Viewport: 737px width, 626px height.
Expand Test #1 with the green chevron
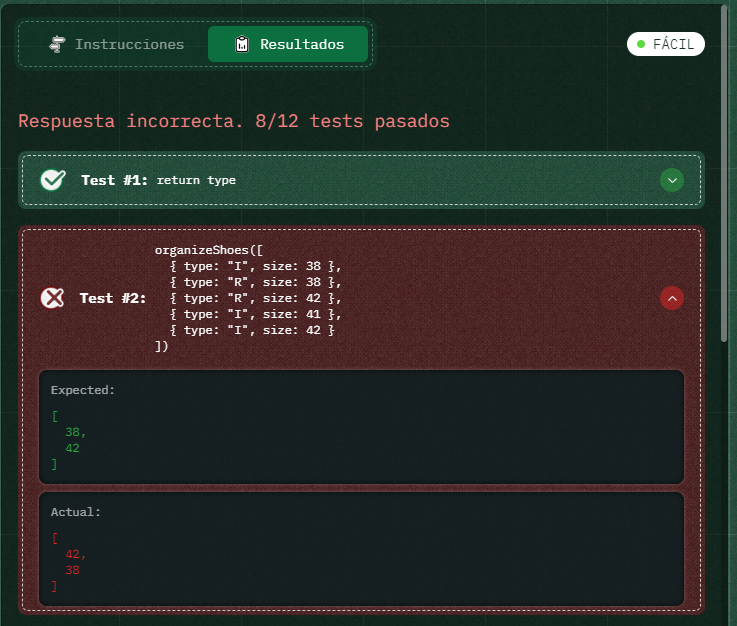[672, 180]
